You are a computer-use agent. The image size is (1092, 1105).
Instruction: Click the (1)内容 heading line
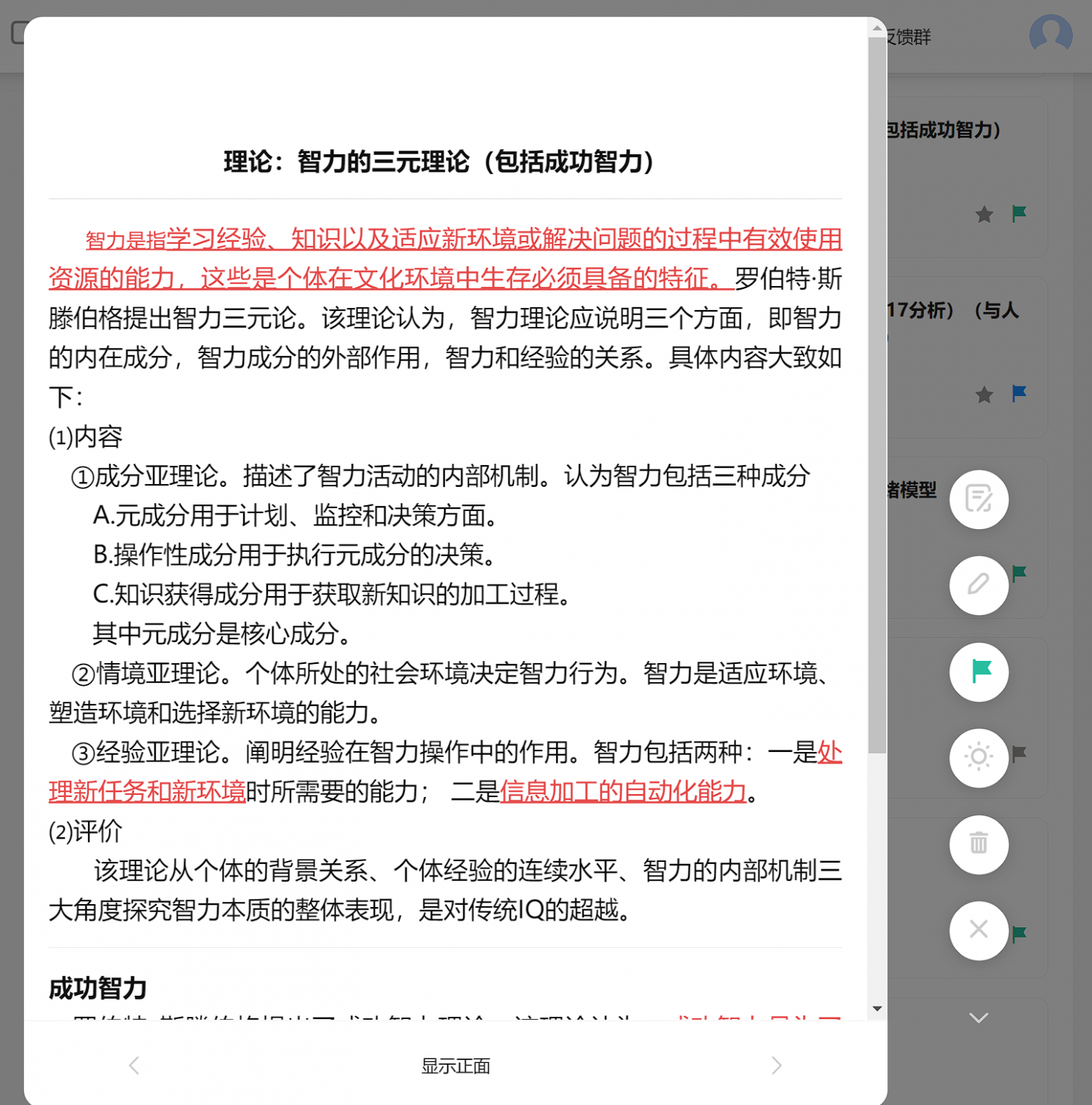pyautogui.click(x=85, y=437)
